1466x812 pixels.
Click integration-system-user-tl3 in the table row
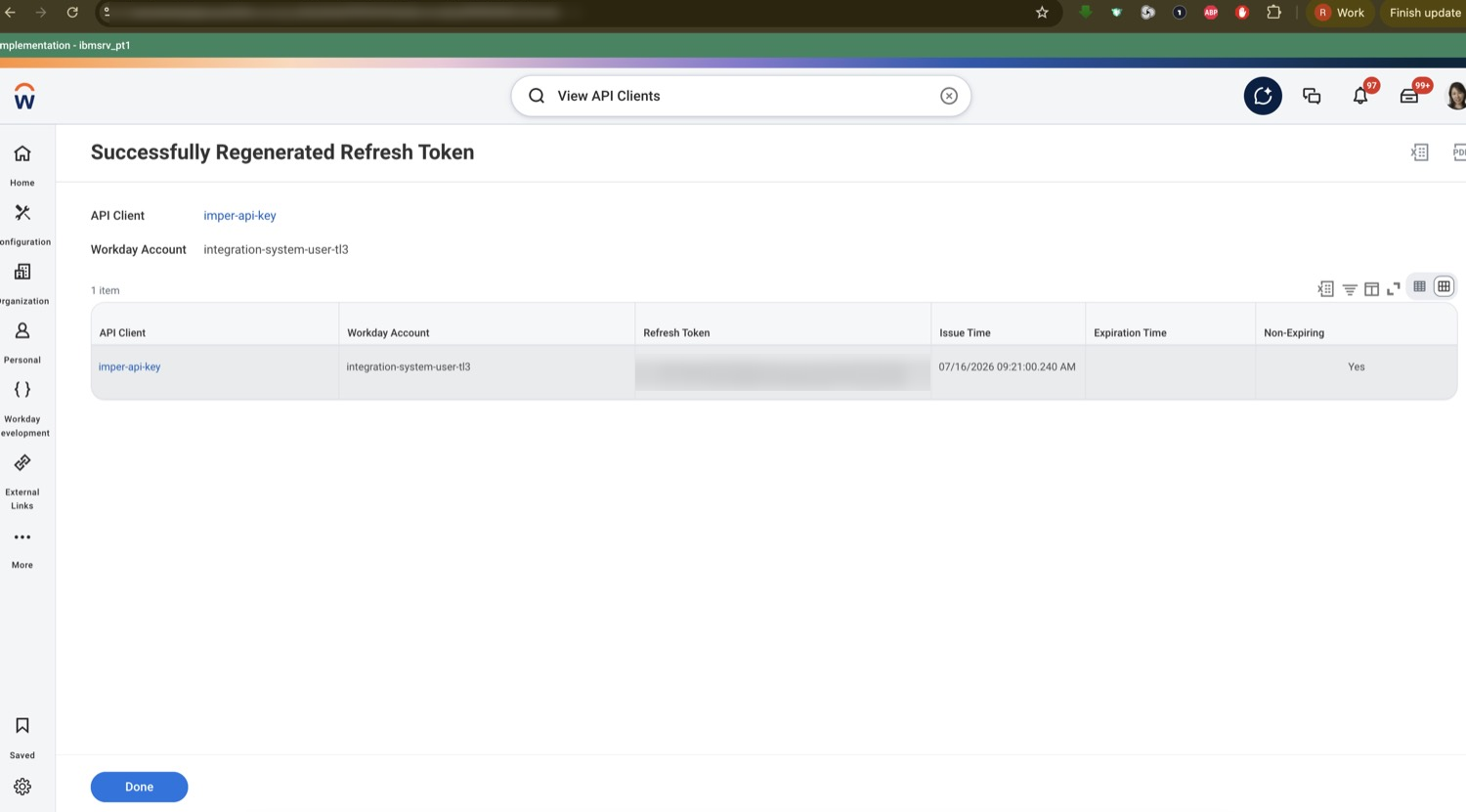point(409,367)
